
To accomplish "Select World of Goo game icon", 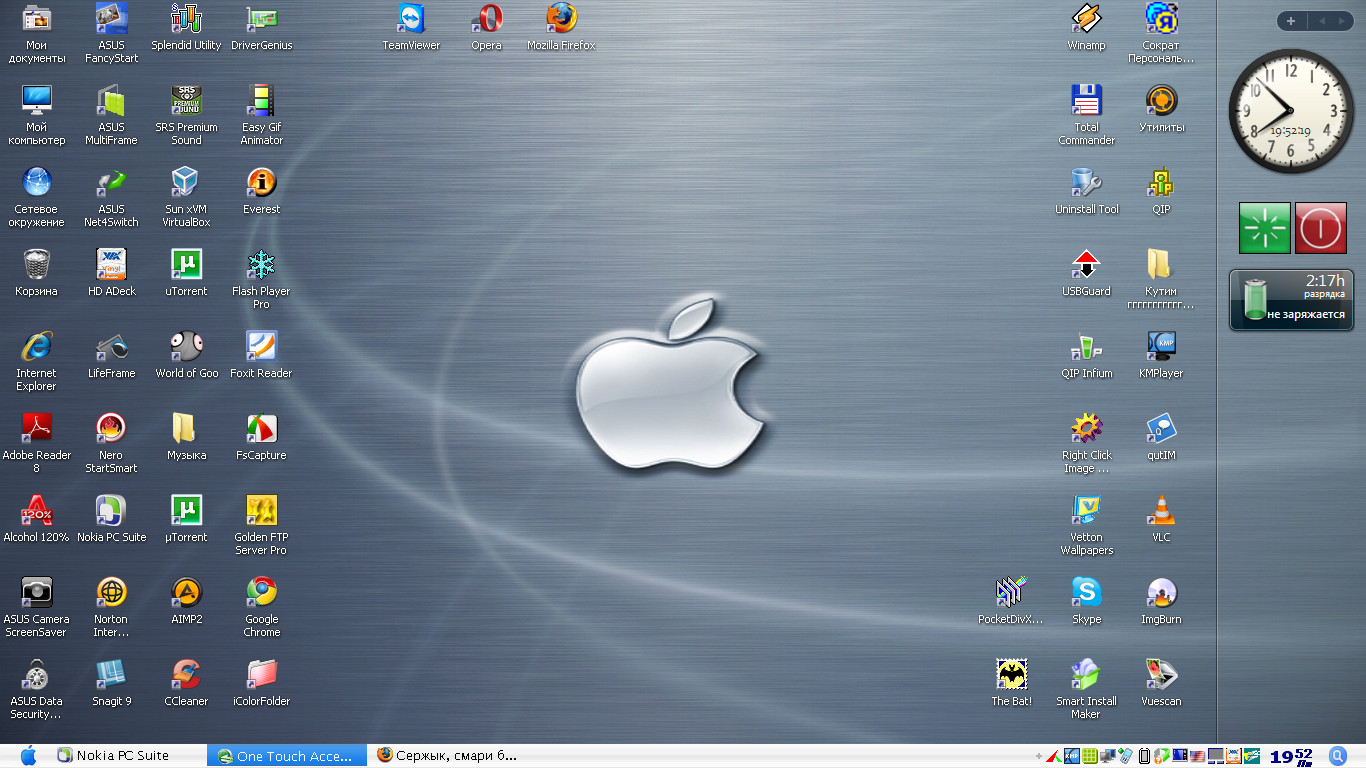I will point(186,346).
